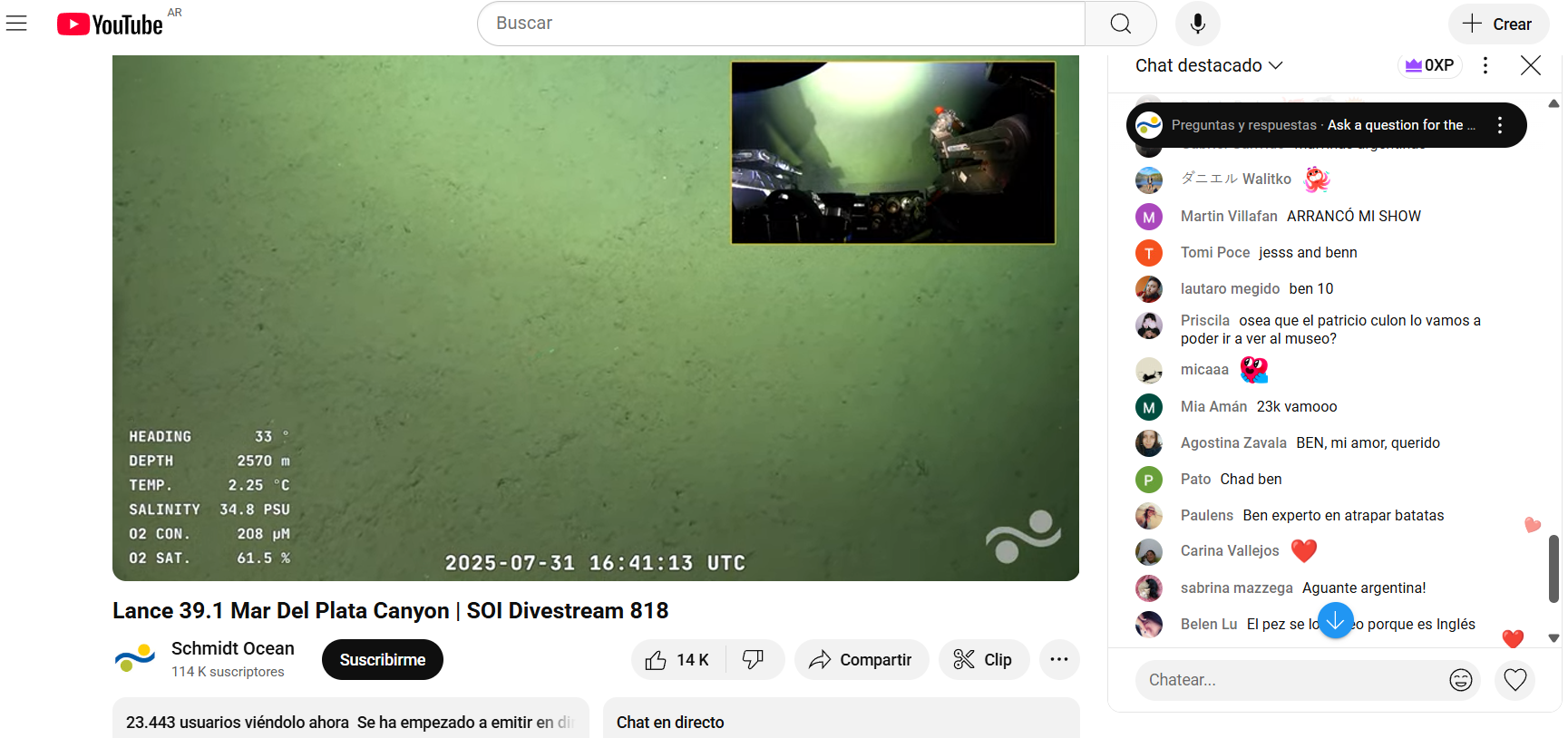Viewport: 1568px width, 738px height.
Task: Select Priscila's chat message about museo
Action: (x=1330, y=329)
